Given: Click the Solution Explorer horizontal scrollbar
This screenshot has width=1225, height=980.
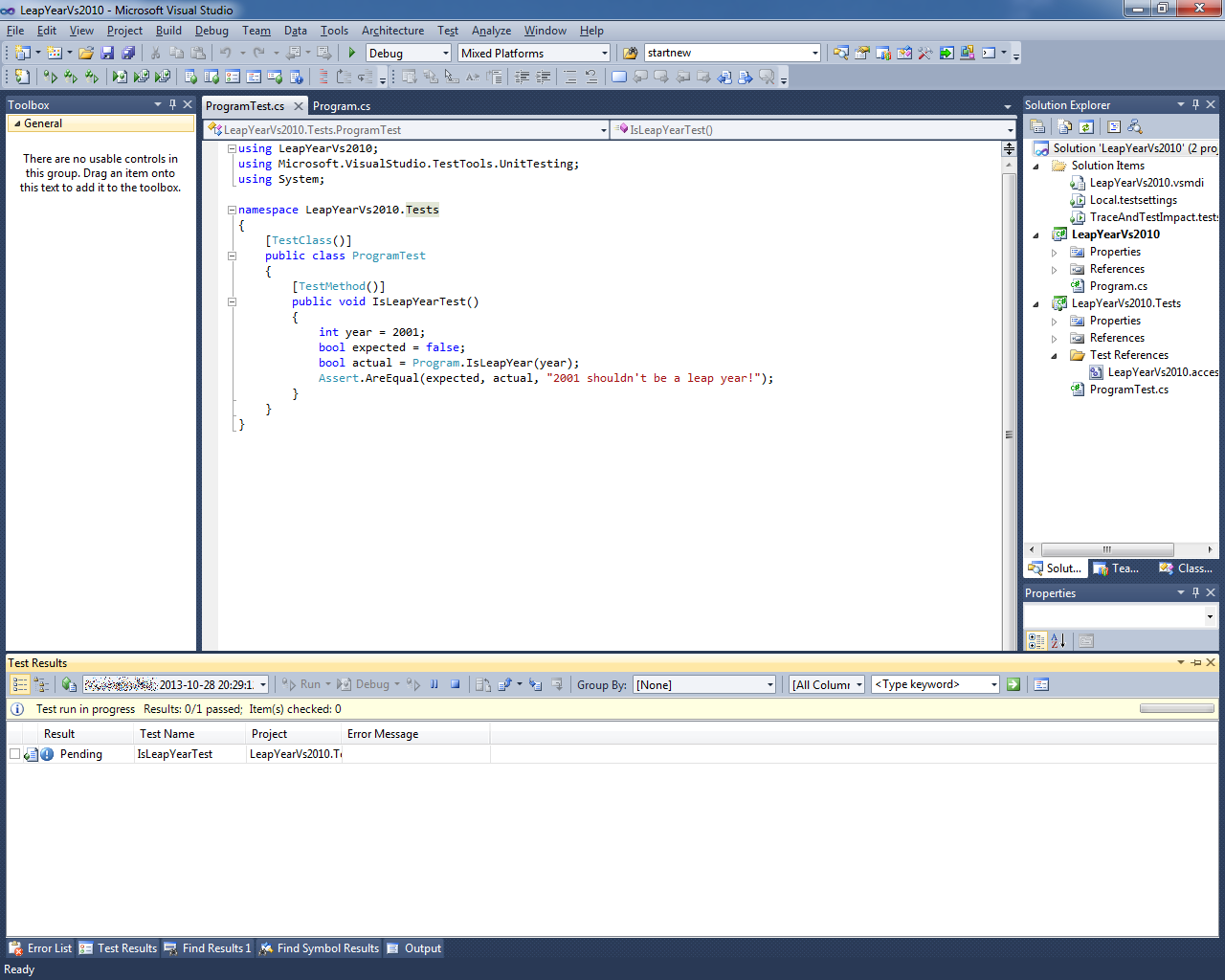Looking at the screenshot, I should pos(1107,549).
